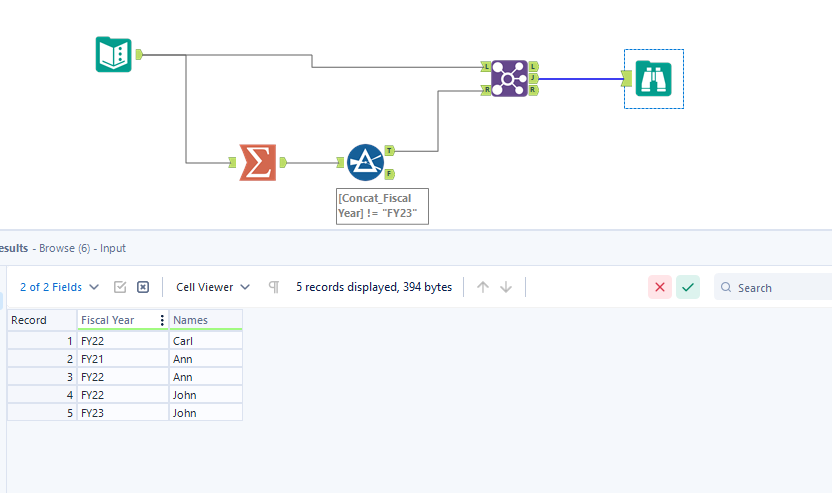Click the up arrow to previous record
The width and height of the screenshot is (832, 493).
point(483,287)
